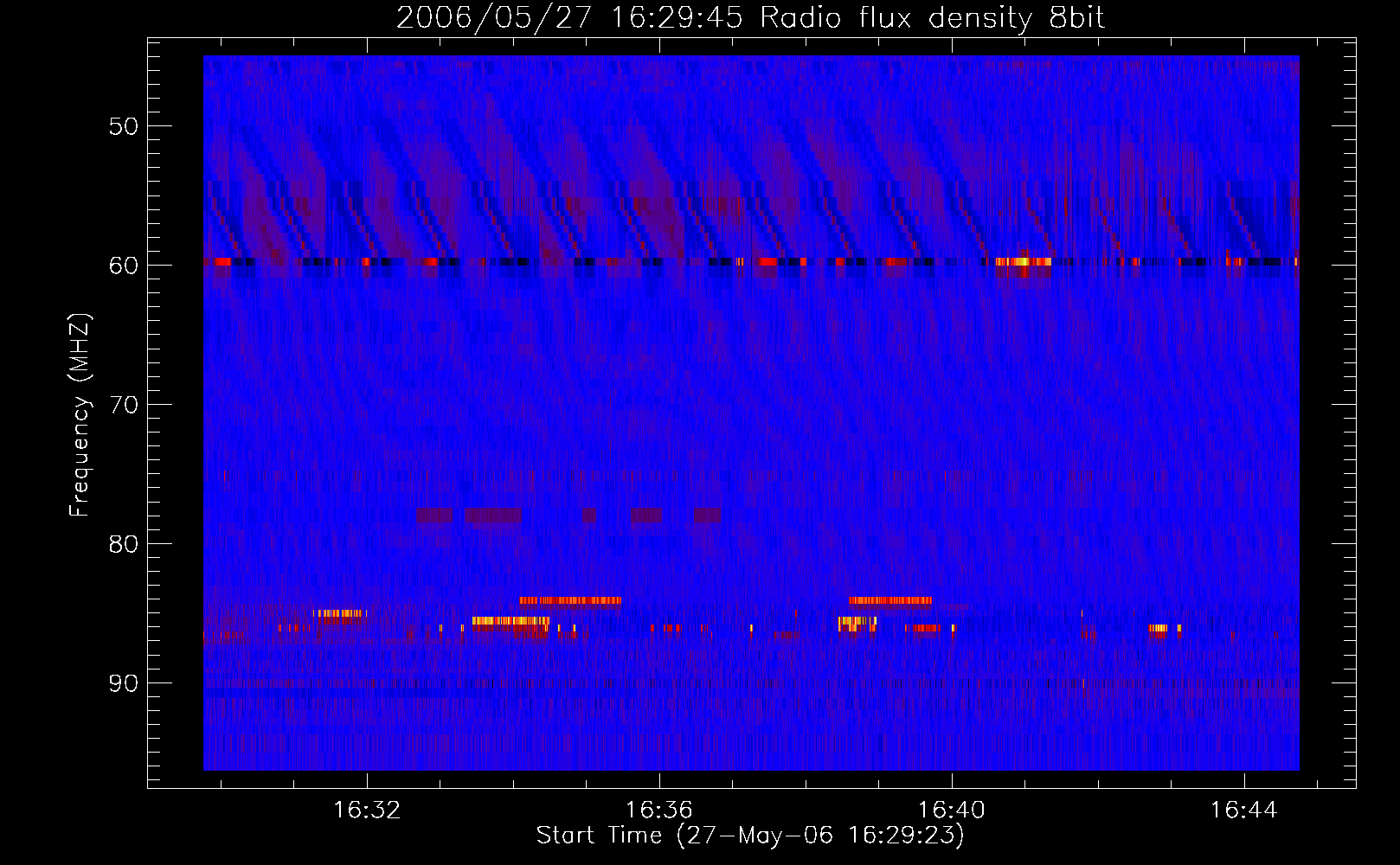Screen dimensions: 1400x865
Task: Click the '16:32' time tick label
Action: 368,811
